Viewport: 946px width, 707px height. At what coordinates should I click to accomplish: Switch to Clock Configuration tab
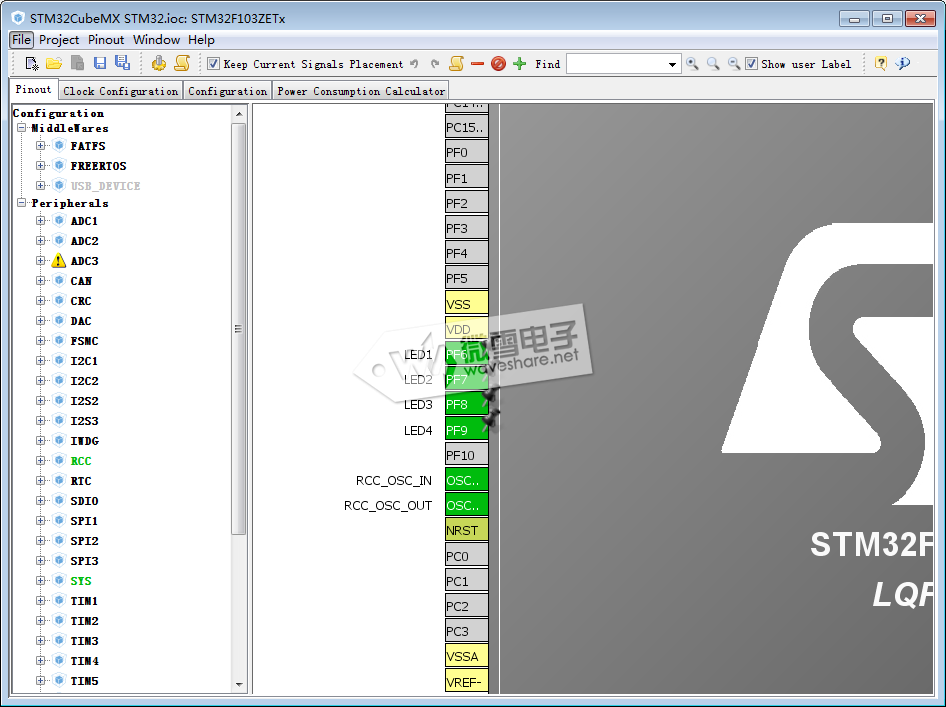[121, 91]
